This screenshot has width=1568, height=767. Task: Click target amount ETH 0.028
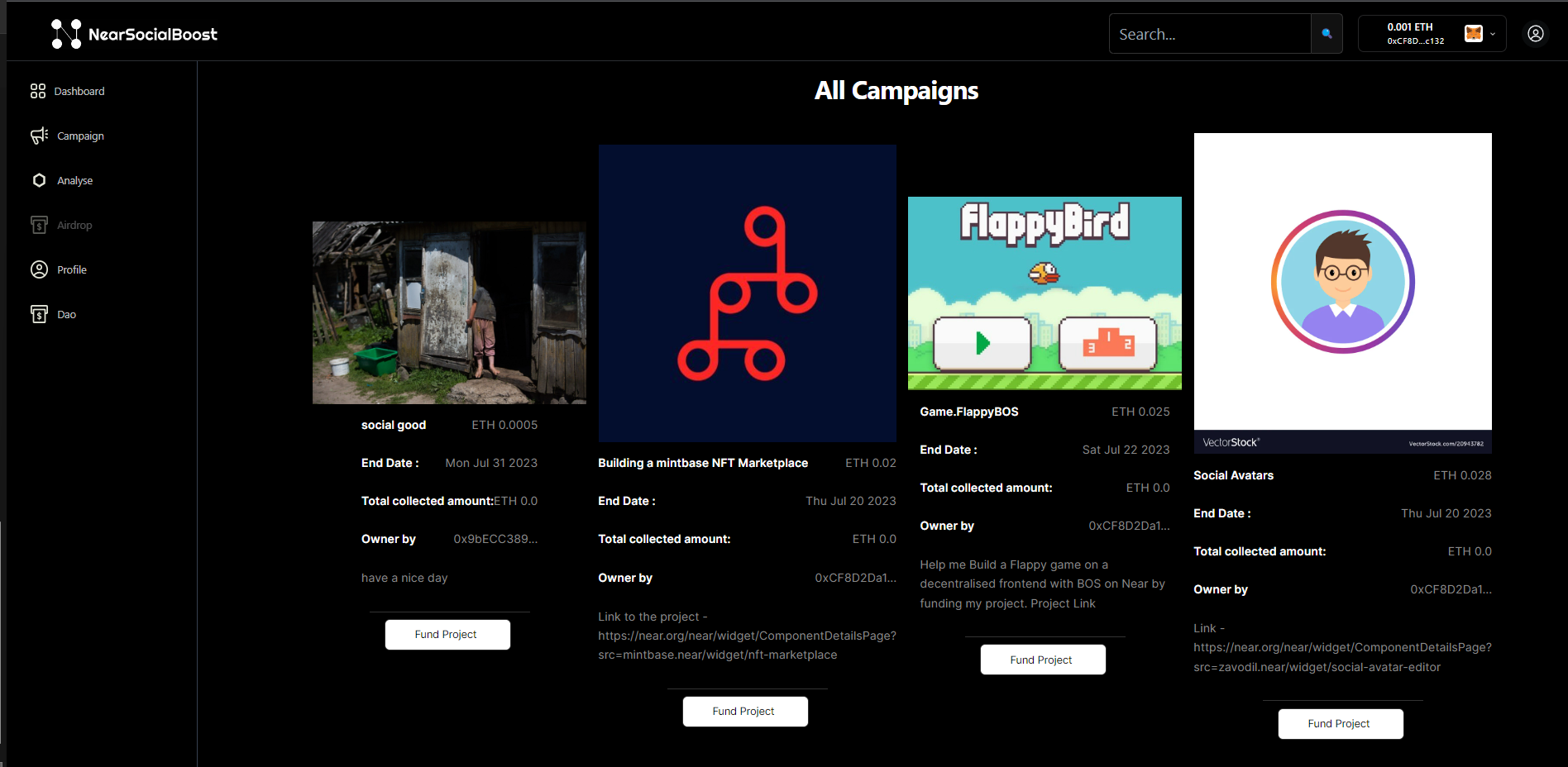point(1462,475)
